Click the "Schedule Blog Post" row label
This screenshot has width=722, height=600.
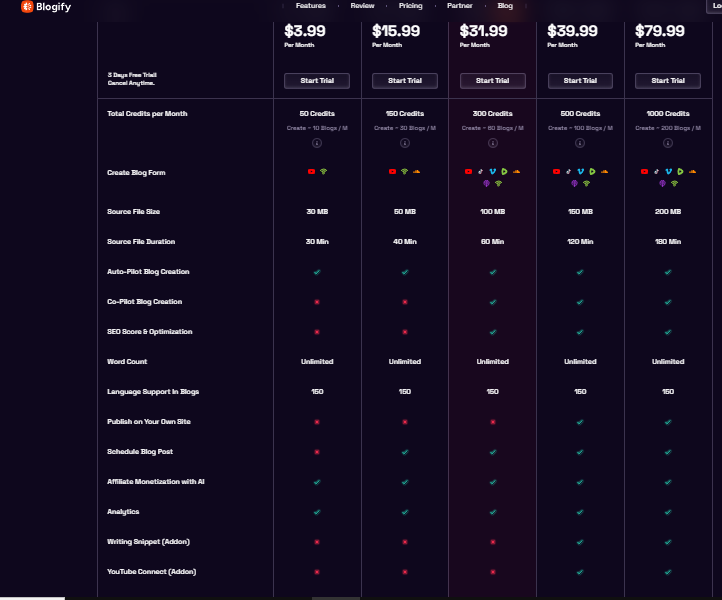point(140,451)
